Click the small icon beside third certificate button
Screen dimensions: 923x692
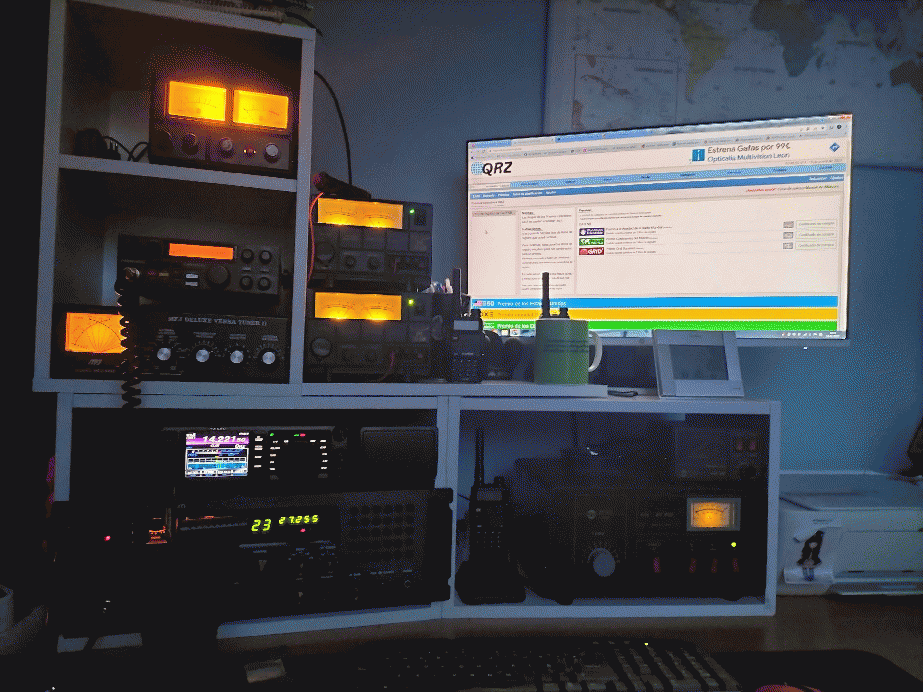(x=788, y=247)
